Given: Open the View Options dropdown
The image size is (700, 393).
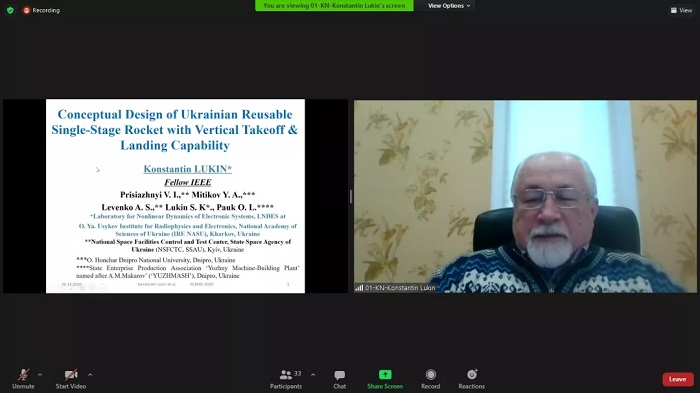Looking at the screenshot, I should [449, 6].
